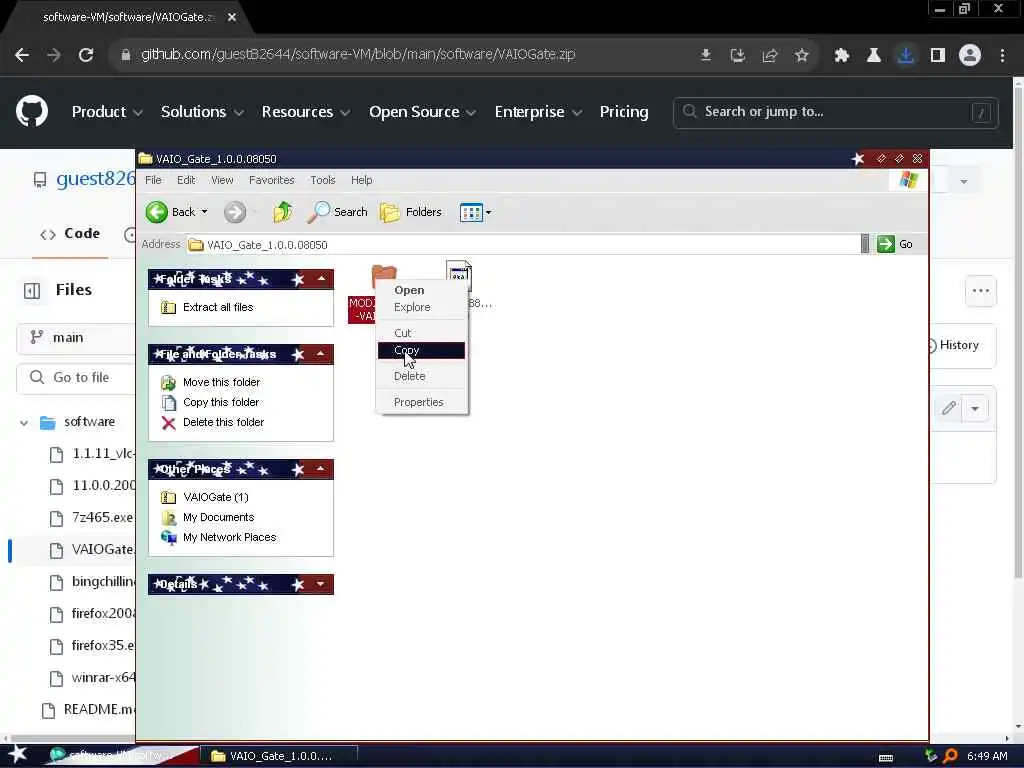Screen dimensions: 1024x768
Task: Choose Cut in the context menu
Action: coord(421,333)
